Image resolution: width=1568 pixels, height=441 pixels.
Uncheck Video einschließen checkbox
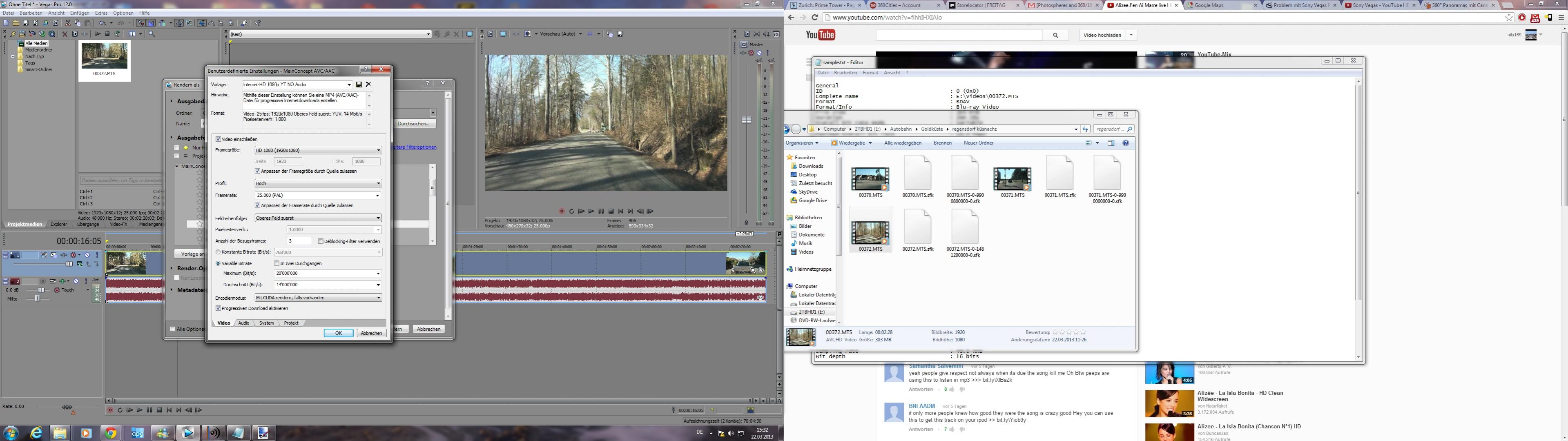pyautogui.click(x=219, y=139)
